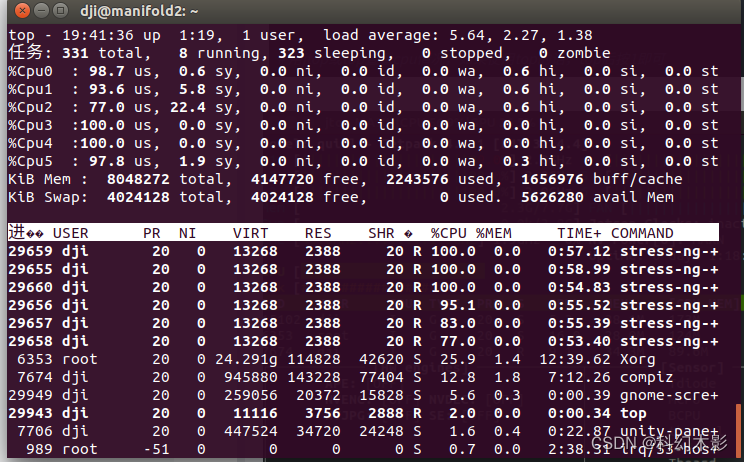Select the compiz command name

pyautogui.click(x=647, y=378)
